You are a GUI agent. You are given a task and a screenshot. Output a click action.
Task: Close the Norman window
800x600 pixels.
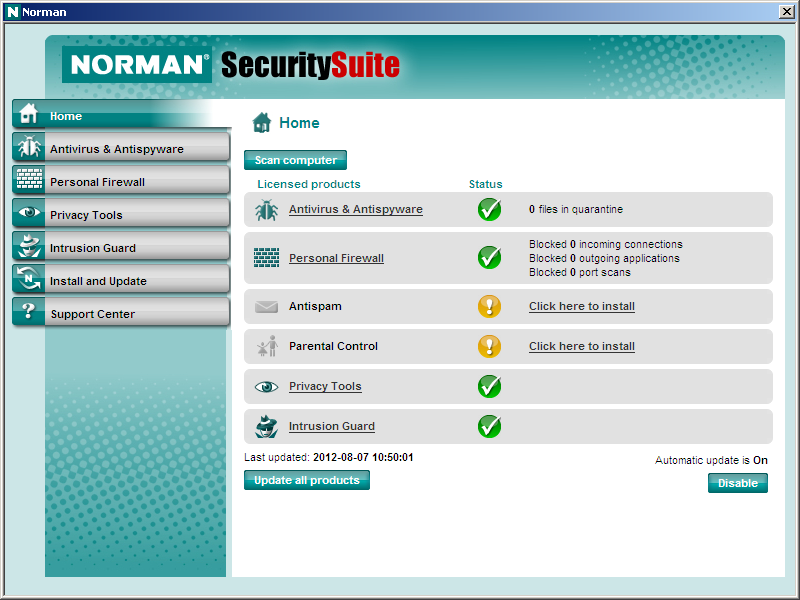(x=786, y=11)
